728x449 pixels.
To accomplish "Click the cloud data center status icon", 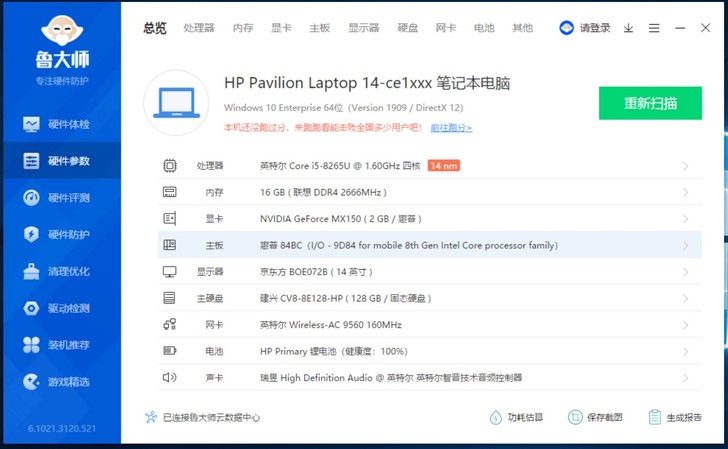I will tap(150, 417).
